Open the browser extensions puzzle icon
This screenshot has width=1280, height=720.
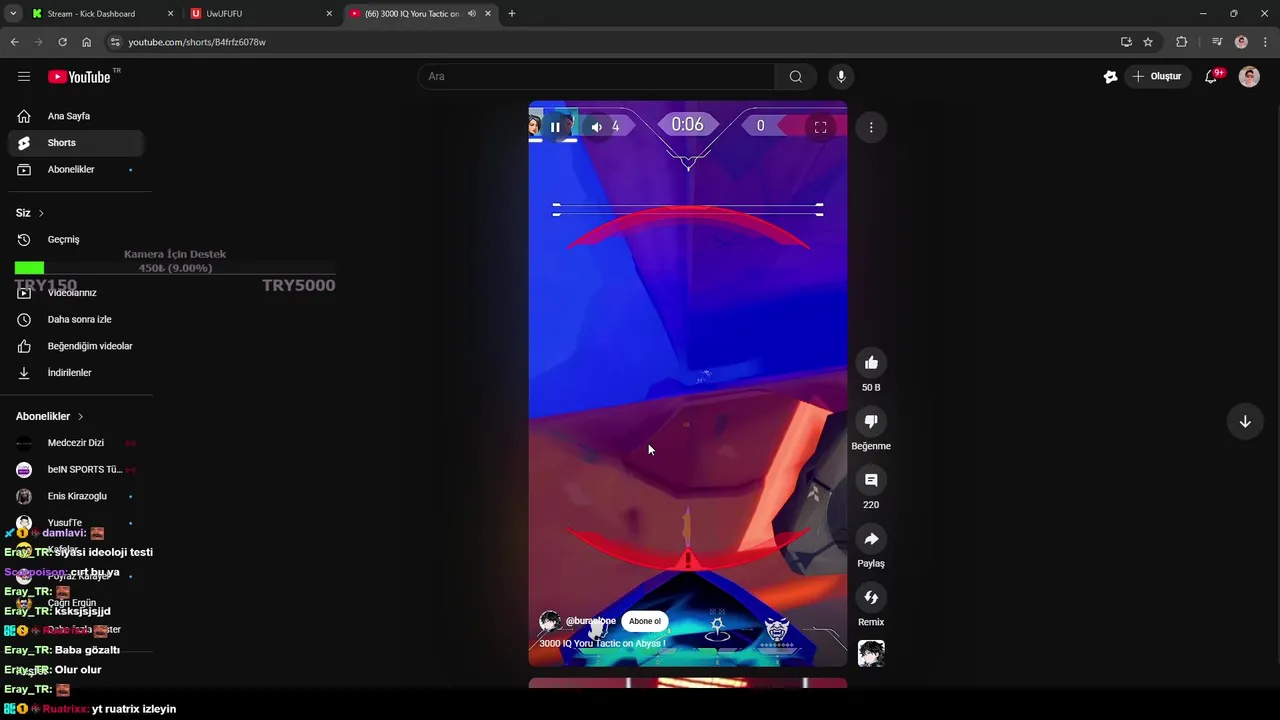point(1182,42)
